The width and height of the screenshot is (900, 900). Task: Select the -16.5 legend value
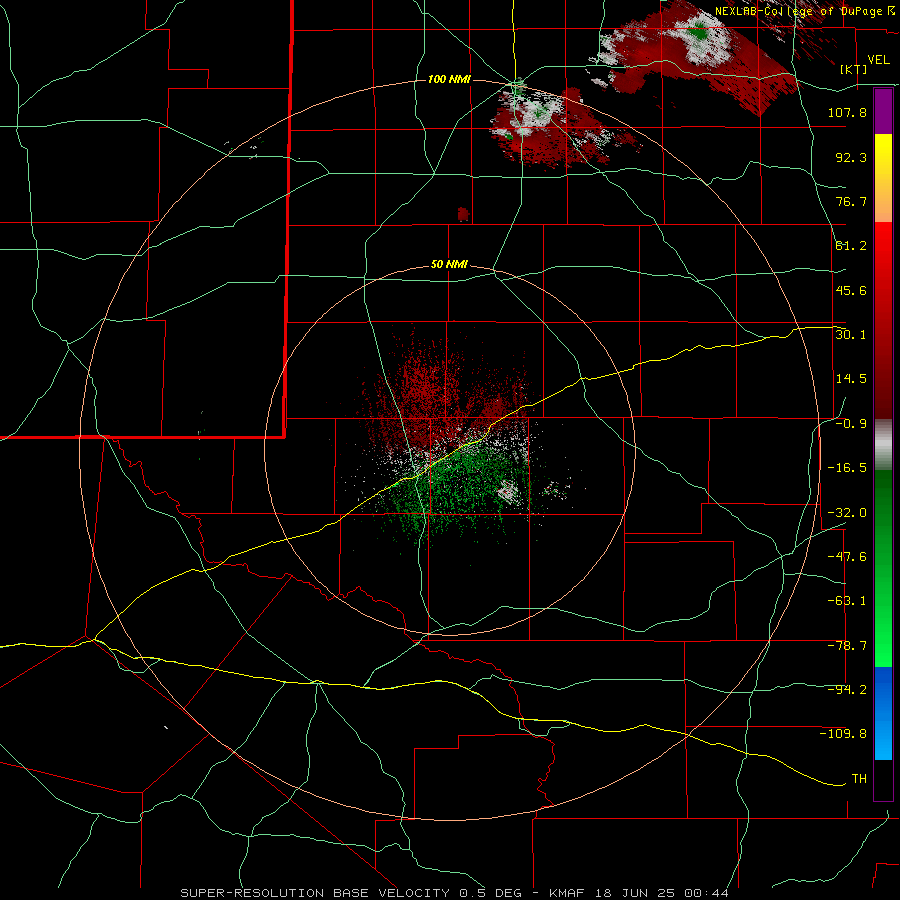847,468
